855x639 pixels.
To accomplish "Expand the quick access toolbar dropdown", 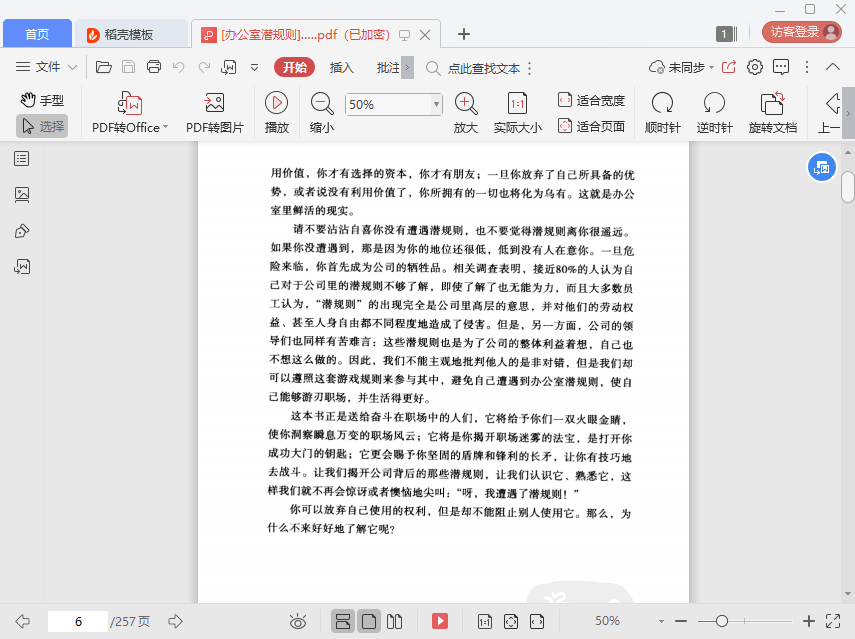I will [254, 68].
